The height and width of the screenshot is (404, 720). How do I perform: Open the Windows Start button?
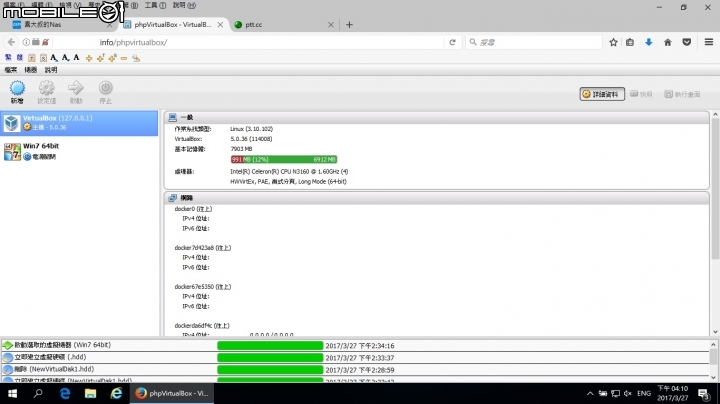tap(12, 393)
